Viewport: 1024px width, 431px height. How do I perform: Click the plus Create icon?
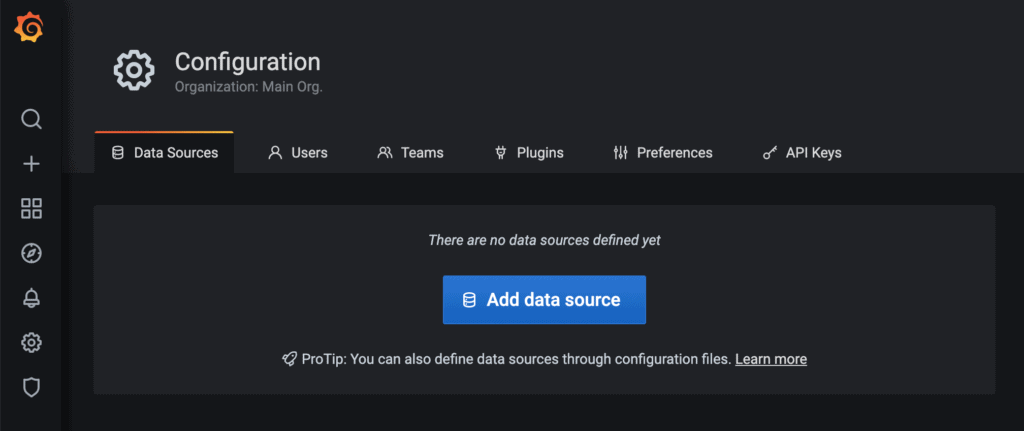coord(31,164)
